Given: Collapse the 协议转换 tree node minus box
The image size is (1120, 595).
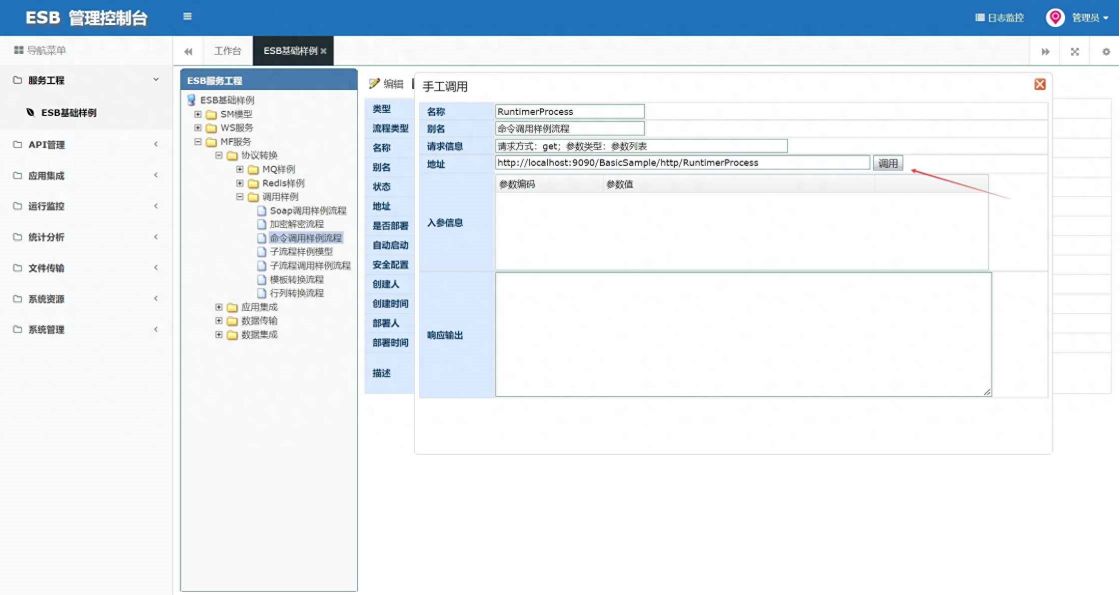Looking at the screenshot, I should pos(219,155).
